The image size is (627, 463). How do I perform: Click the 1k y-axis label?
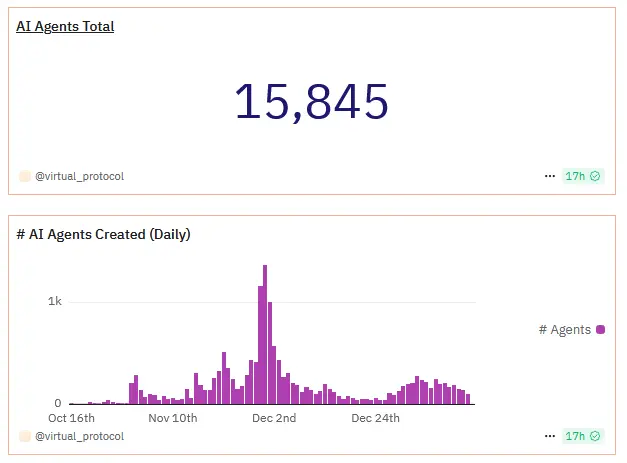pyautogui.click(x=55, y=302)
